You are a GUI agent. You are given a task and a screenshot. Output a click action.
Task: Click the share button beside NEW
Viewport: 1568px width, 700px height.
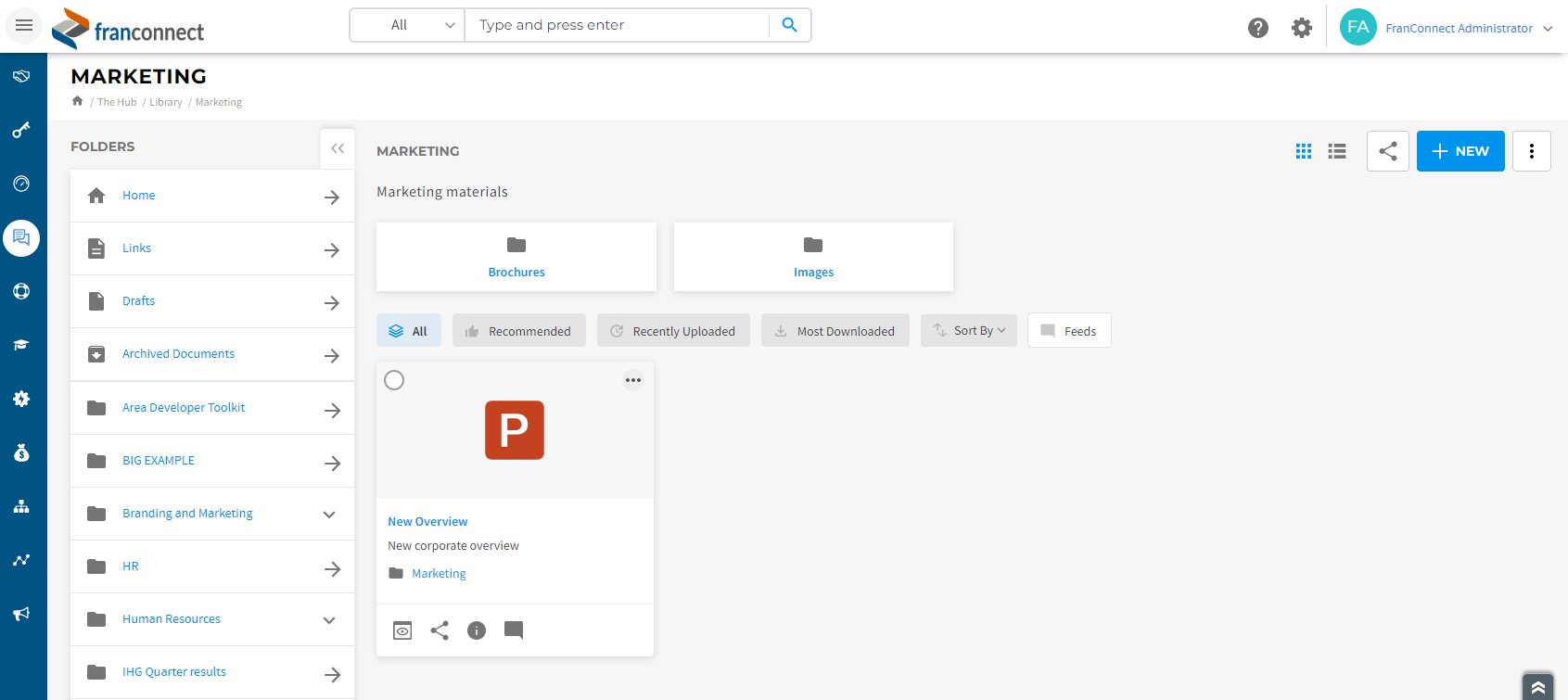tap(1387, 151)
